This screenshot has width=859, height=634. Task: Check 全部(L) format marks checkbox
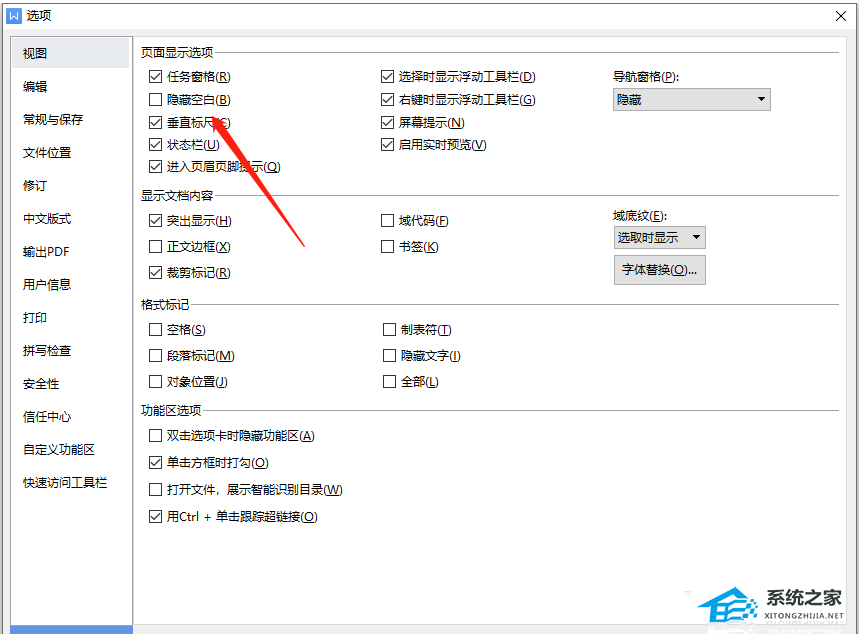pos(389,381)
